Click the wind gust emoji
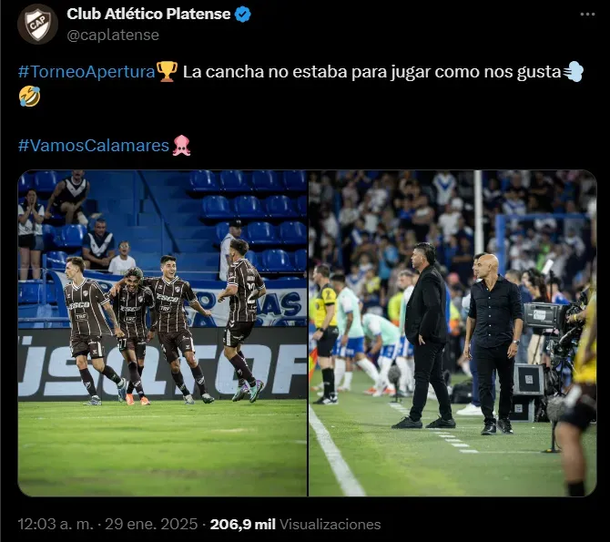Viewport: 610px width, 542px height. pos(574,72)
